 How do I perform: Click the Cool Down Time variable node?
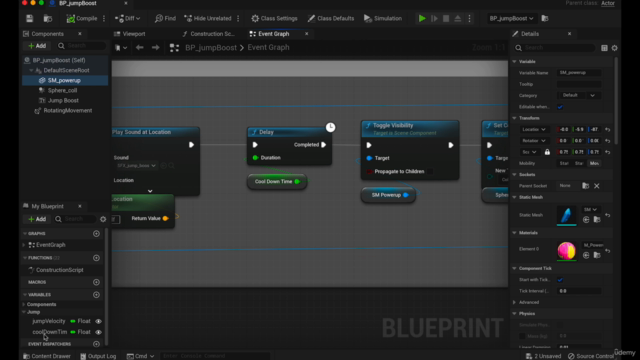click(x=277, y=182)
